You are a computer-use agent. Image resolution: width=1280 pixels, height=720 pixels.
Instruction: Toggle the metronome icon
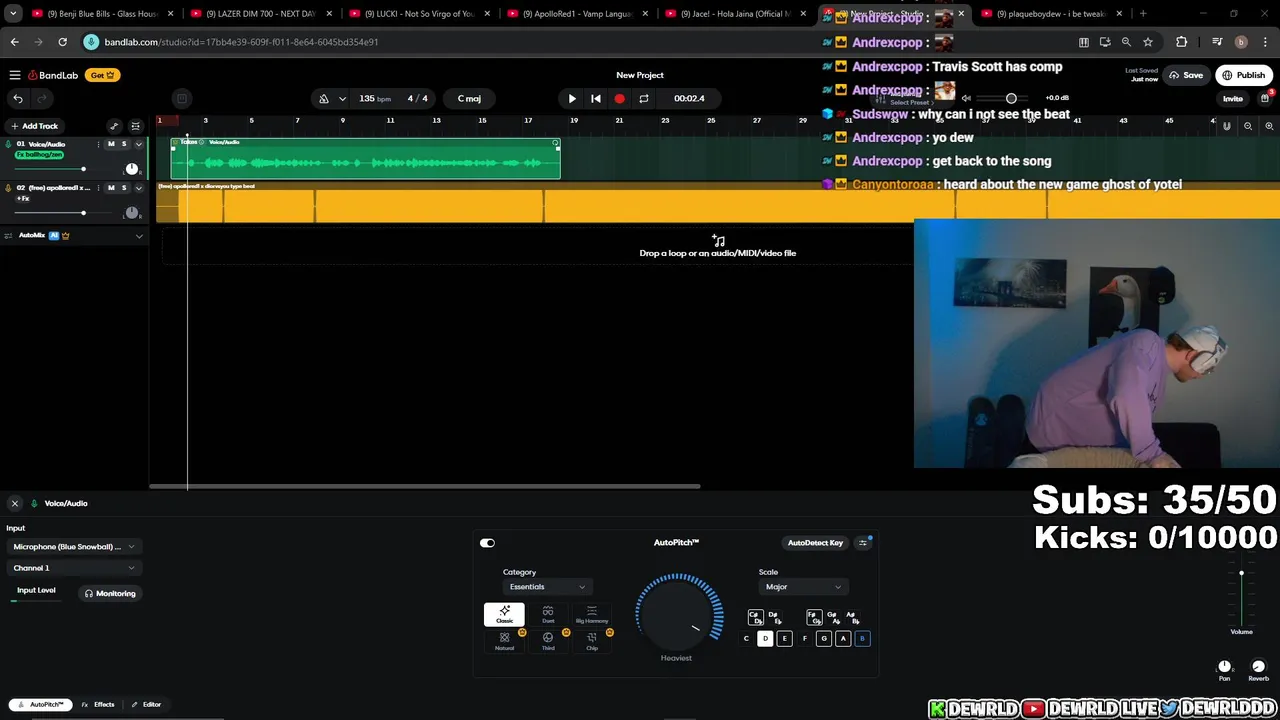pos(323,99)
